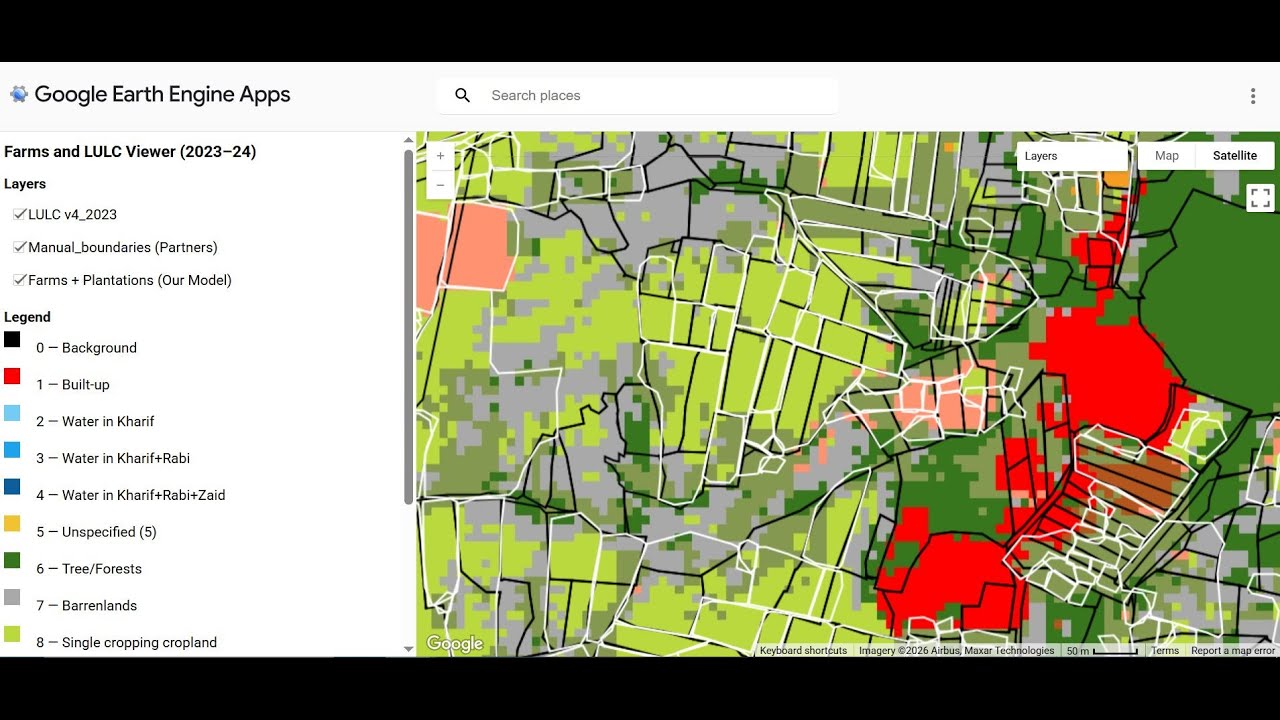The image size is (1280, 720).
Task: Zoom out on the map
Action: click(x=440, y=185)
